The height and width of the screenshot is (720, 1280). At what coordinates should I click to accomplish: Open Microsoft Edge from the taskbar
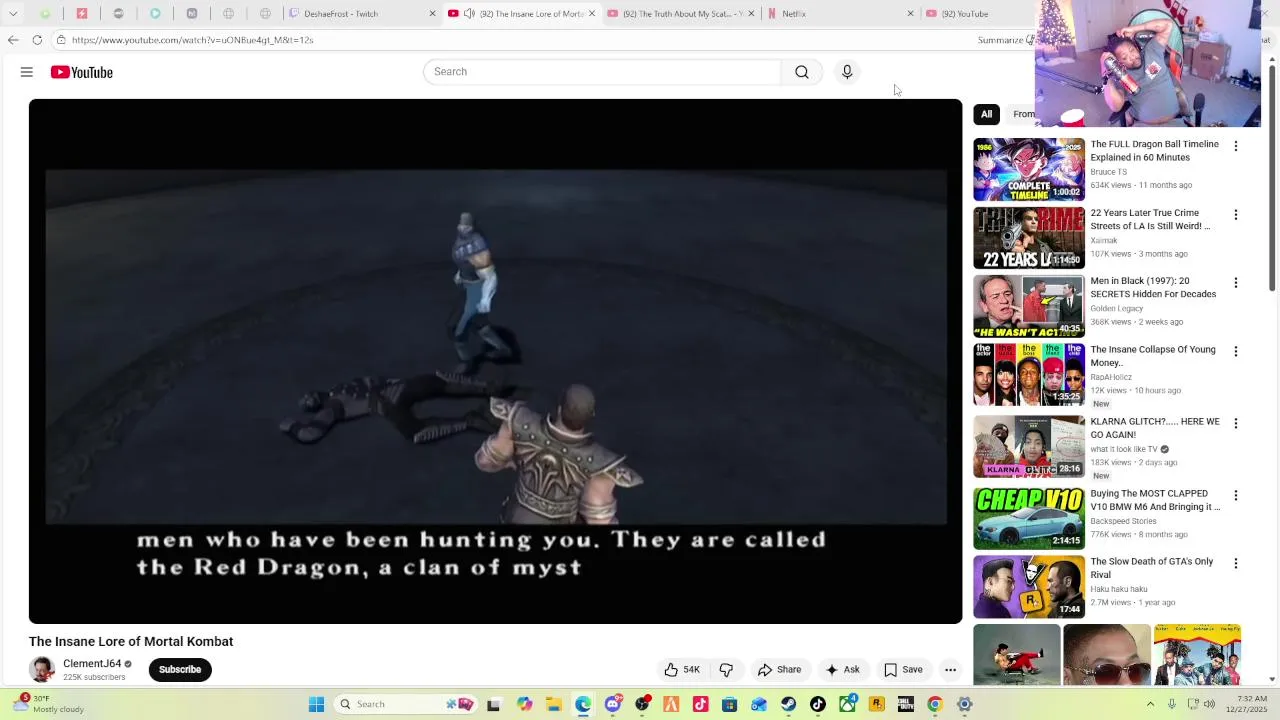(x=583, y=704)
